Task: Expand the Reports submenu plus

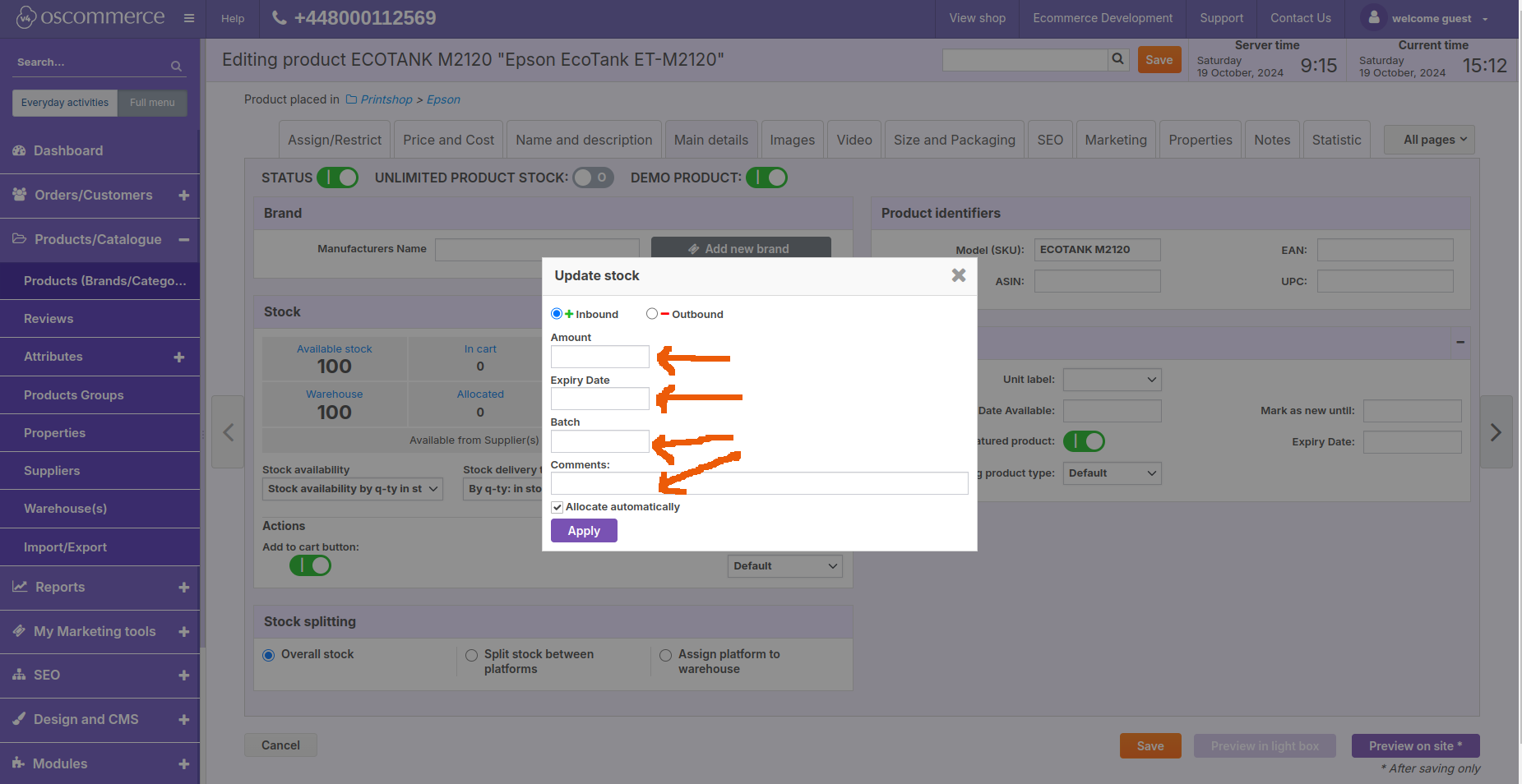Action: coord(183,588)
